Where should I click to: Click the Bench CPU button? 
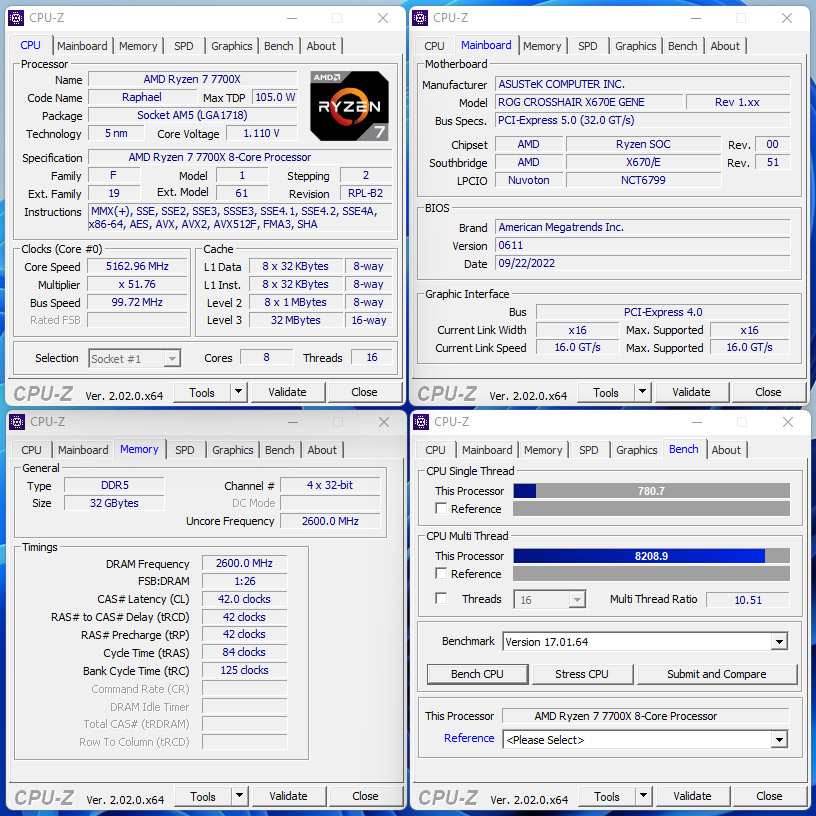pyautogui.click(x=477, y=674)
